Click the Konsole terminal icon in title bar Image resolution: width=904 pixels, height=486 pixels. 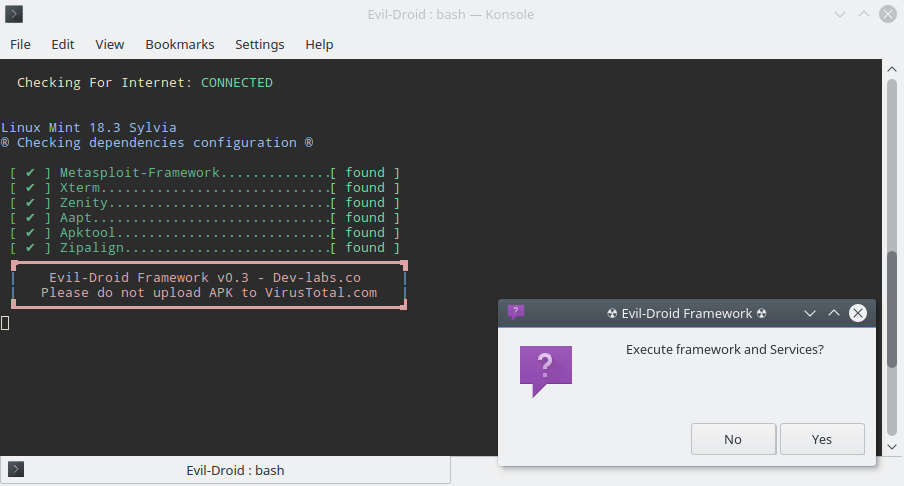[15, 14]
